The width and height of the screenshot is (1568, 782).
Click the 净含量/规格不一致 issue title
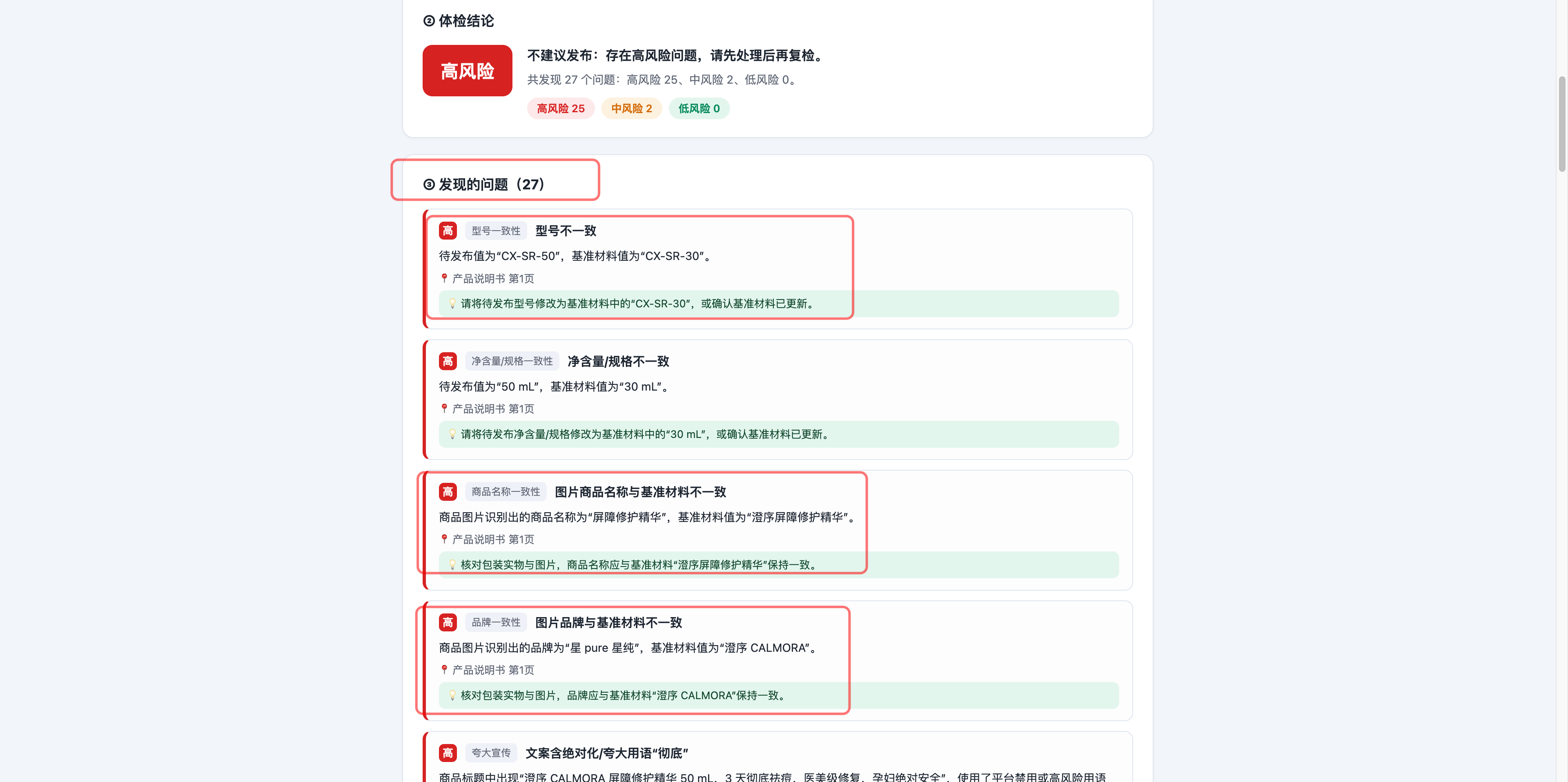coord(618,362)
